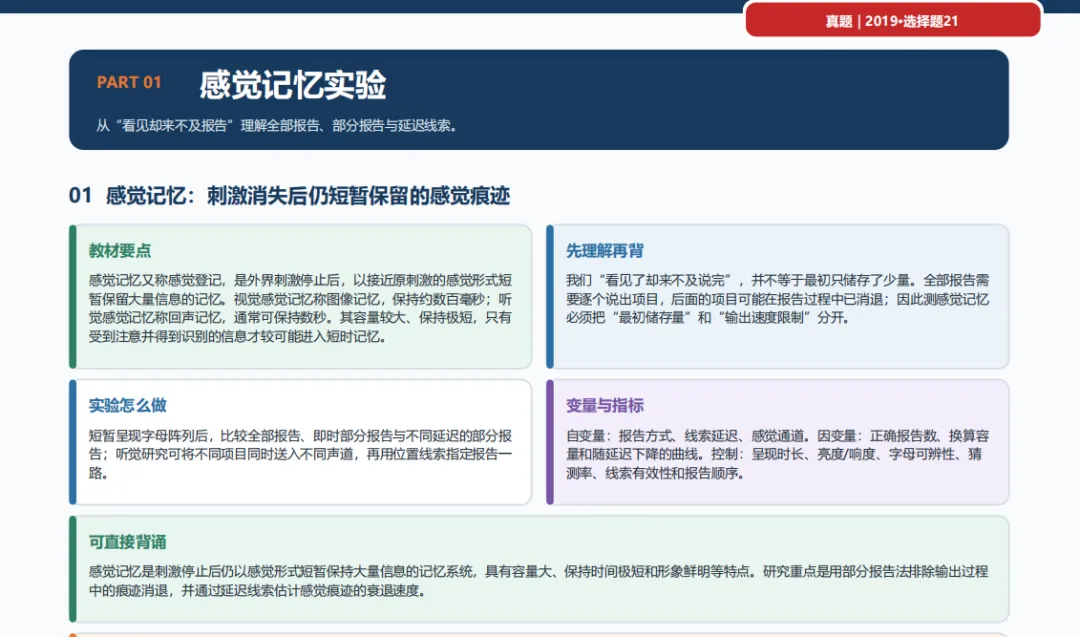Click the 实验怎么做 card heading
This screenshot has width=1080, height=637.
coord(127,405)
